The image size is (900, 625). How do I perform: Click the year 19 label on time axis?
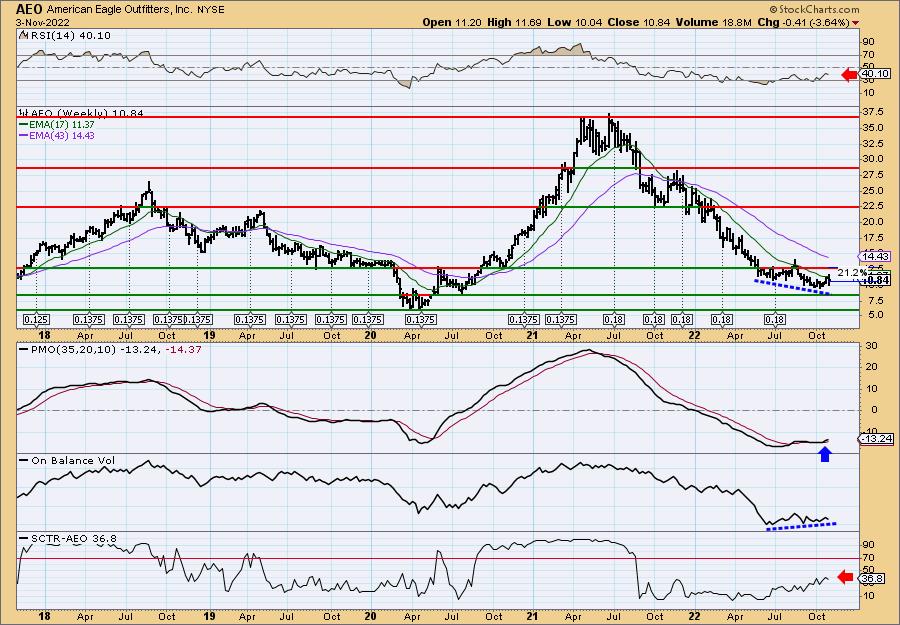208,335
